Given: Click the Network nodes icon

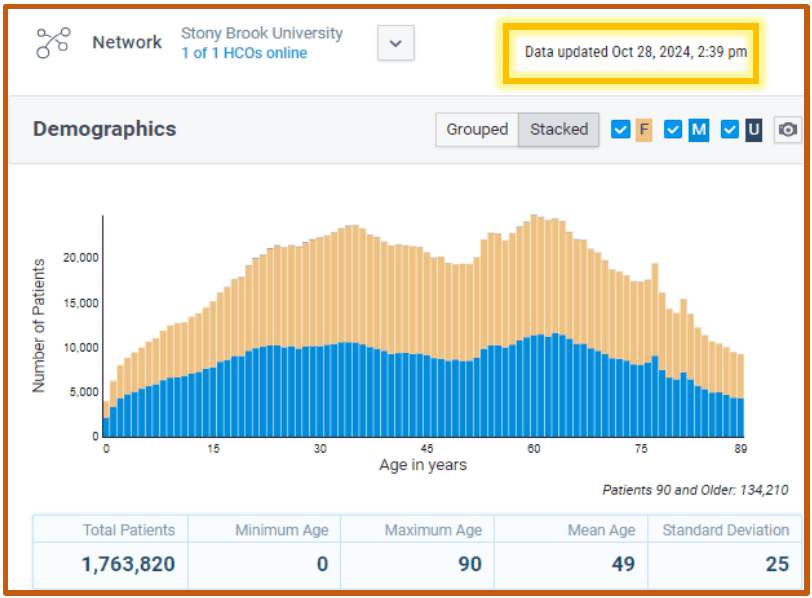Looking at the screenshot, I should (53, 42).
